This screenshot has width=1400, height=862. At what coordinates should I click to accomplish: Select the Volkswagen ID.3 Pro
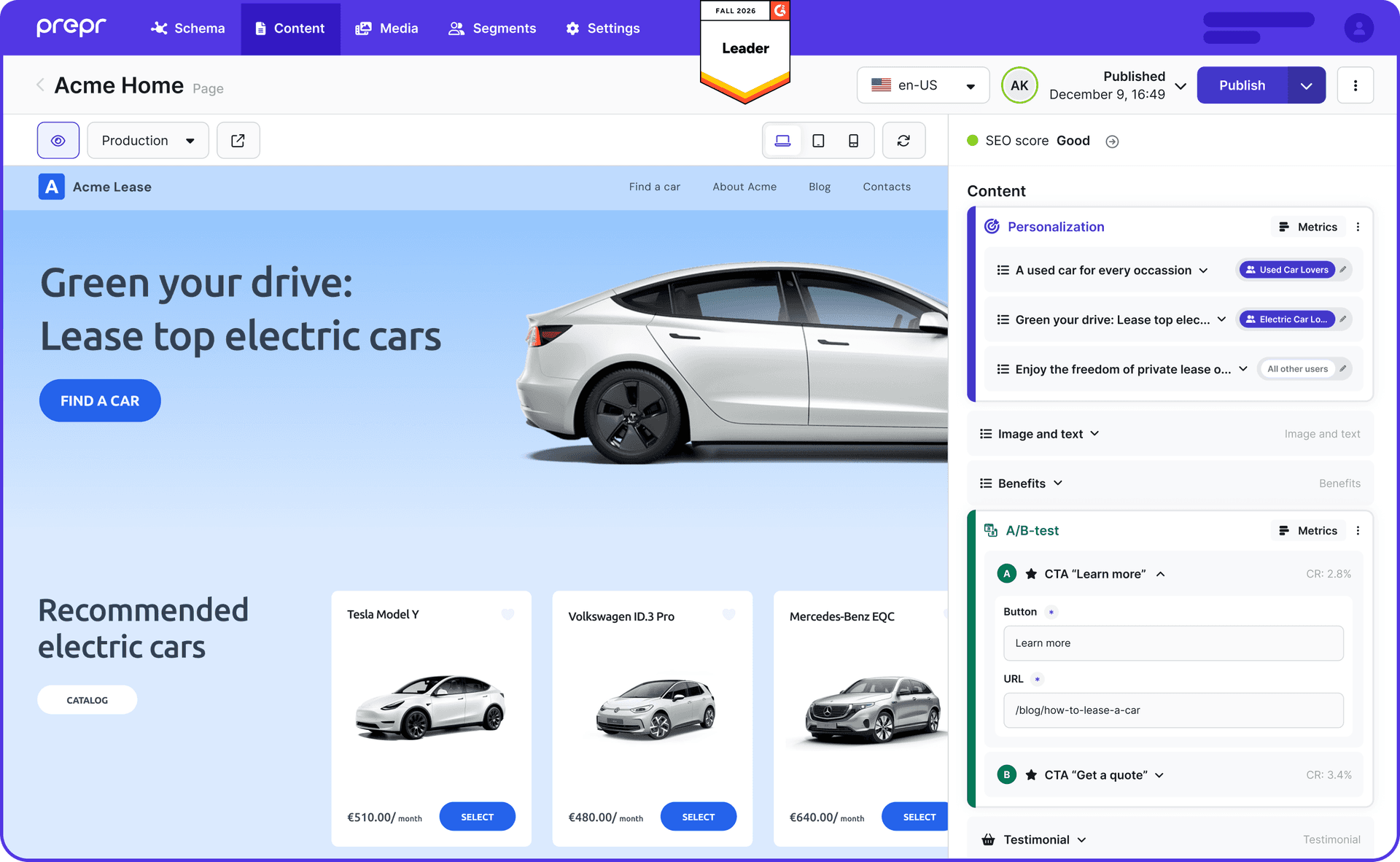point(698,817)
